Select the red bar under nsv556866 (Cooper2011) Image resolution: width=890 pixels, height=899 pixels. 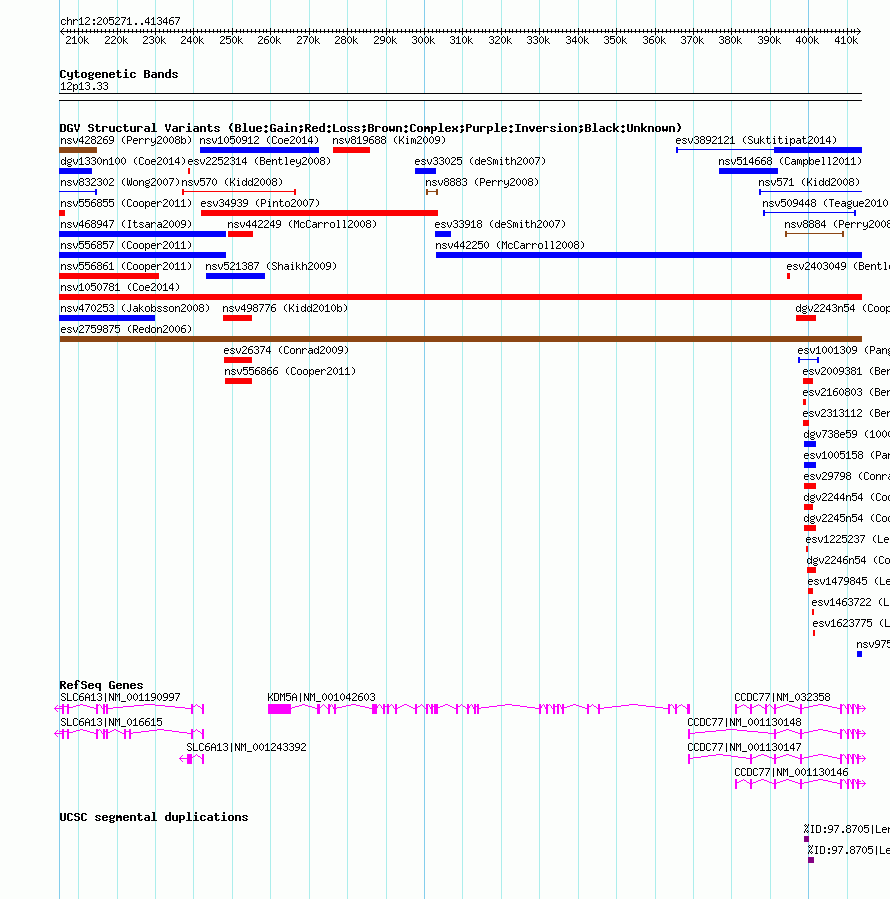pos(239,381)
